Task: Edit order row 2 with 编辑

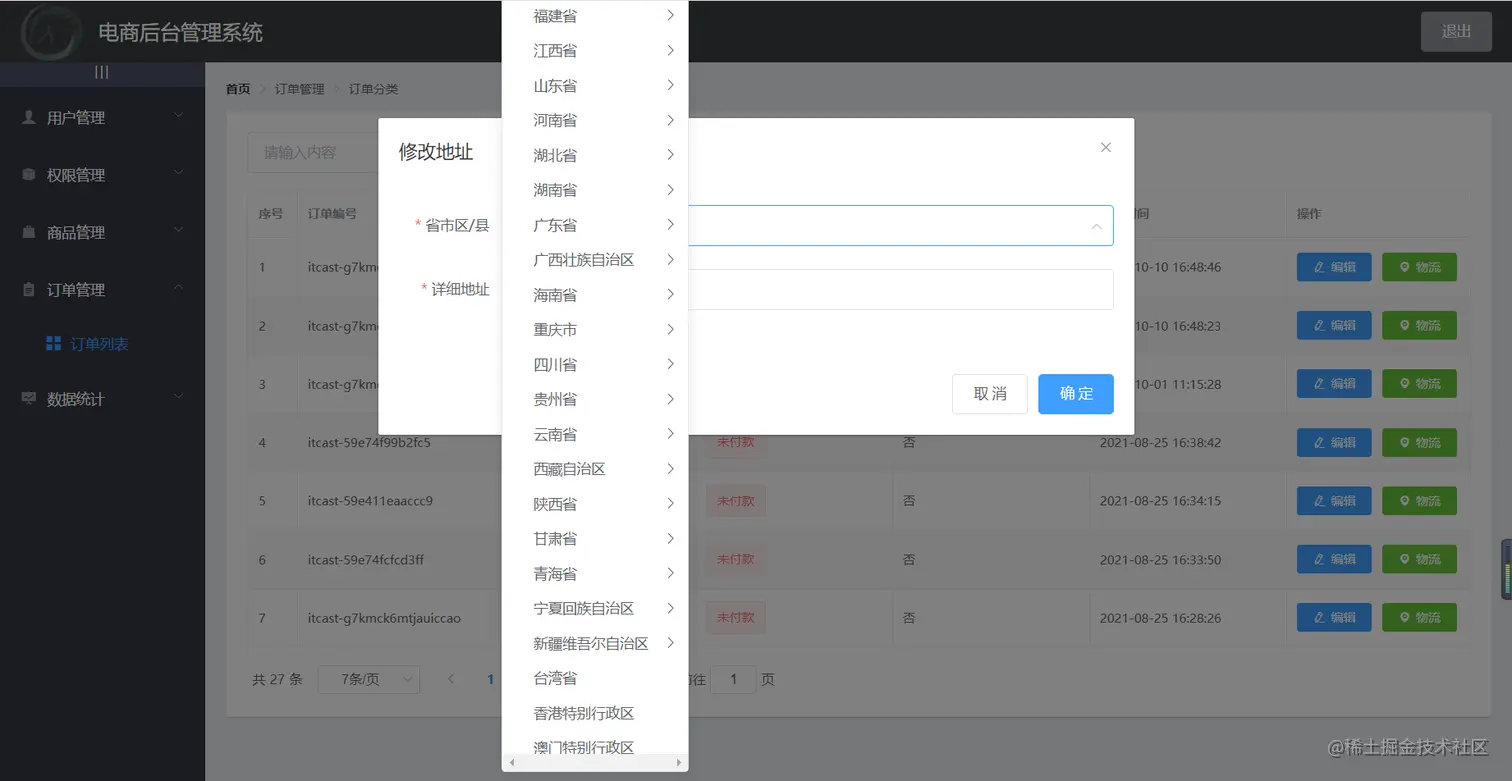Action: coord(1334,325)
